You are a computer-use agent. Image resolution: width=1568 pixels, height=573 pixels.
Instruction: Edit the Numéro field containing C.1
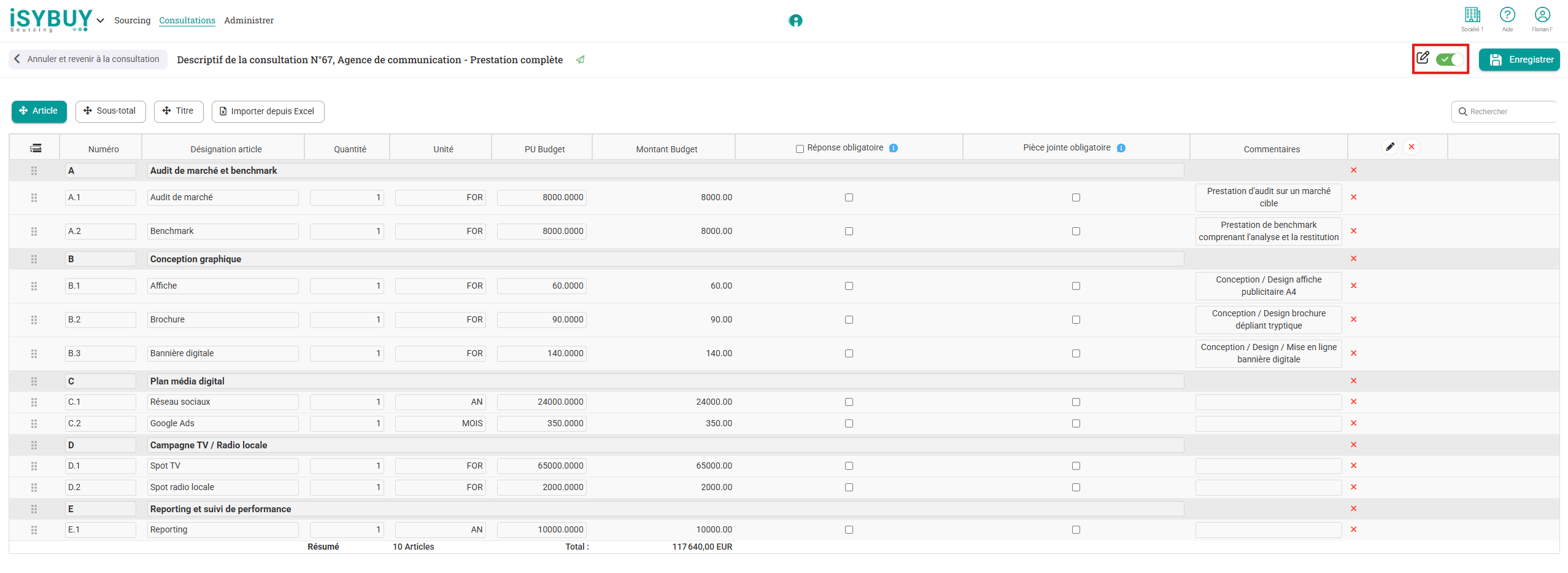coord(101,402)
